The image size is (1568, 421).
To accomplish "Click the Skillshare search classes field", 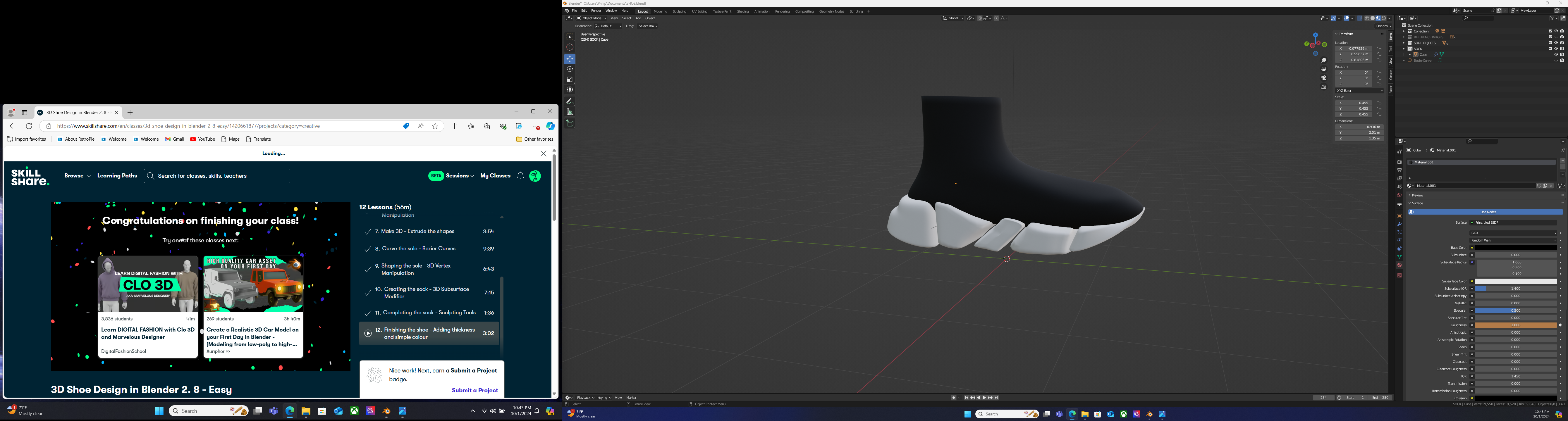I will [x=217, y=176].
